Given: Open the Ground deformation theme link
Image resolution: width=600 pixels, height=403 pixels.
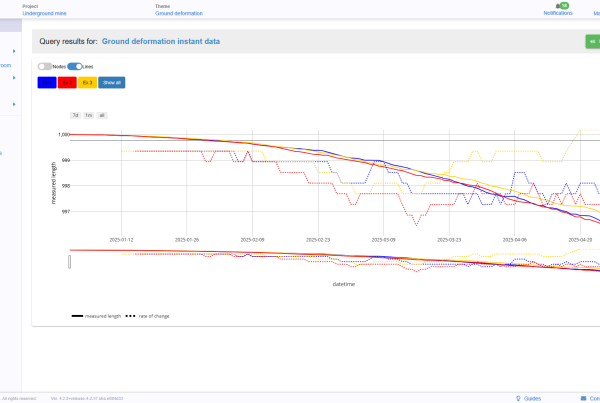Looking at the screenshot, I should click(x=179, y=14).
